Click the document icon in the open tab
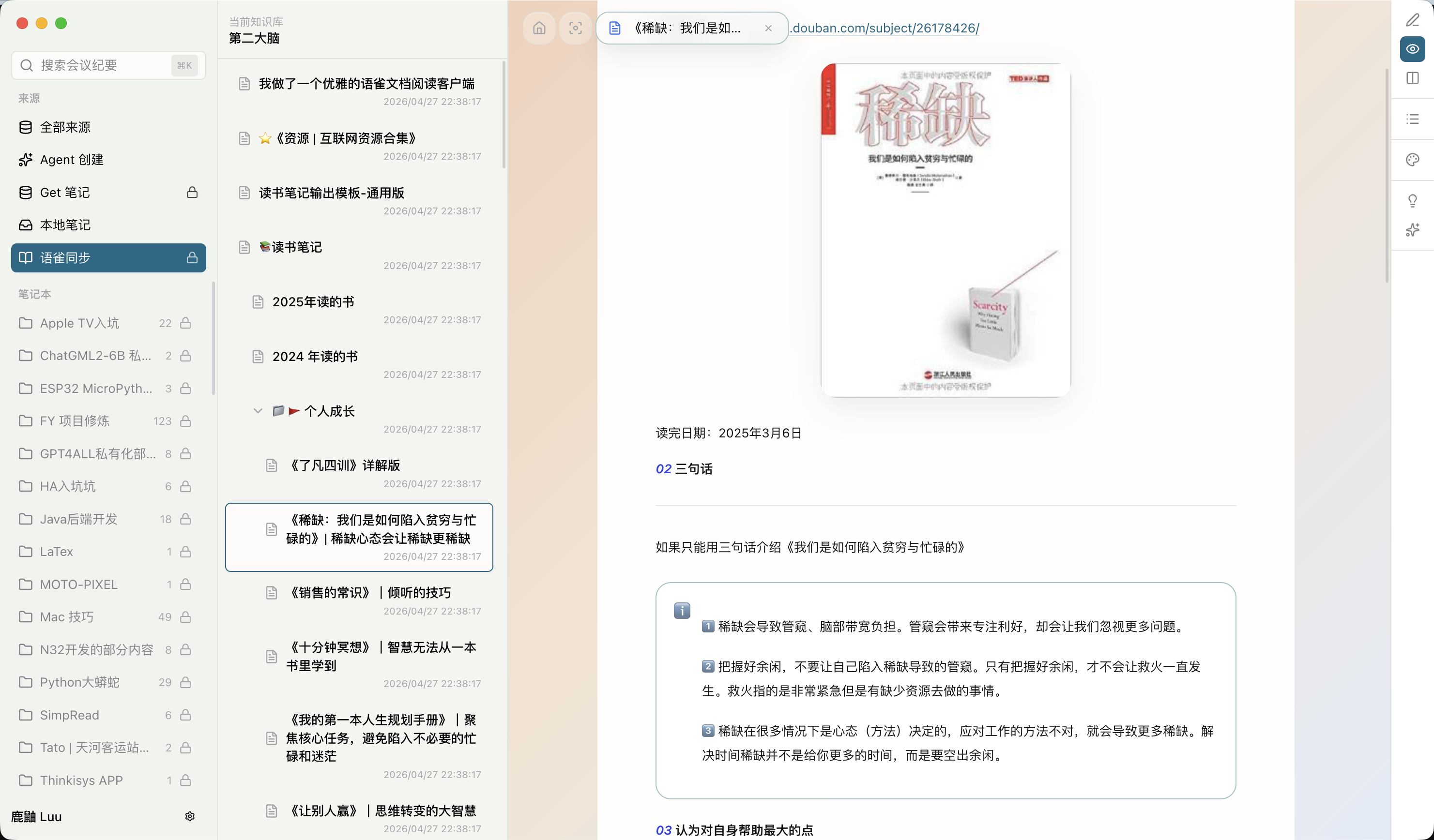This screenshot has height=840, width=1434. click(614, 28)
